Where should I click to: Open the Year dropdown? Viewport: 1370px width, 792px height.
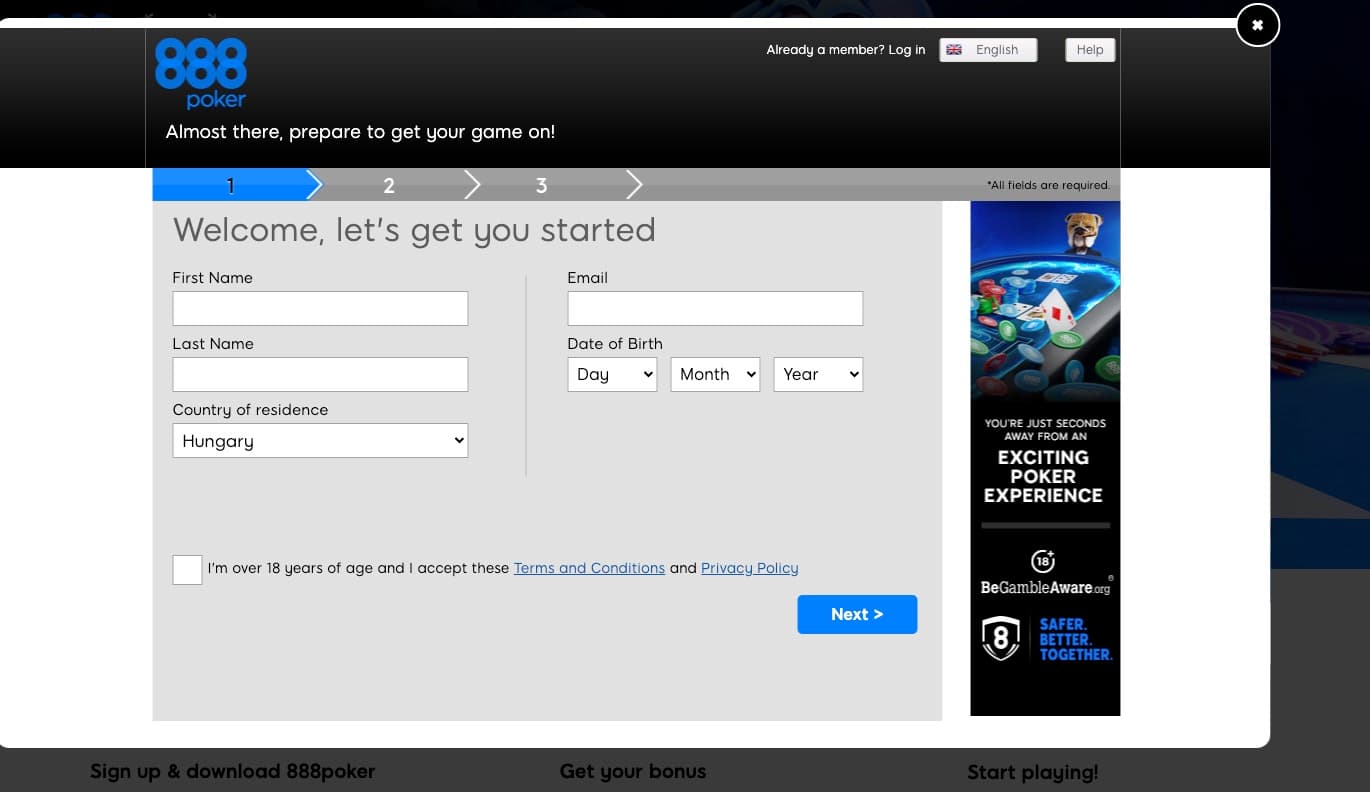(x=818, y=374)
